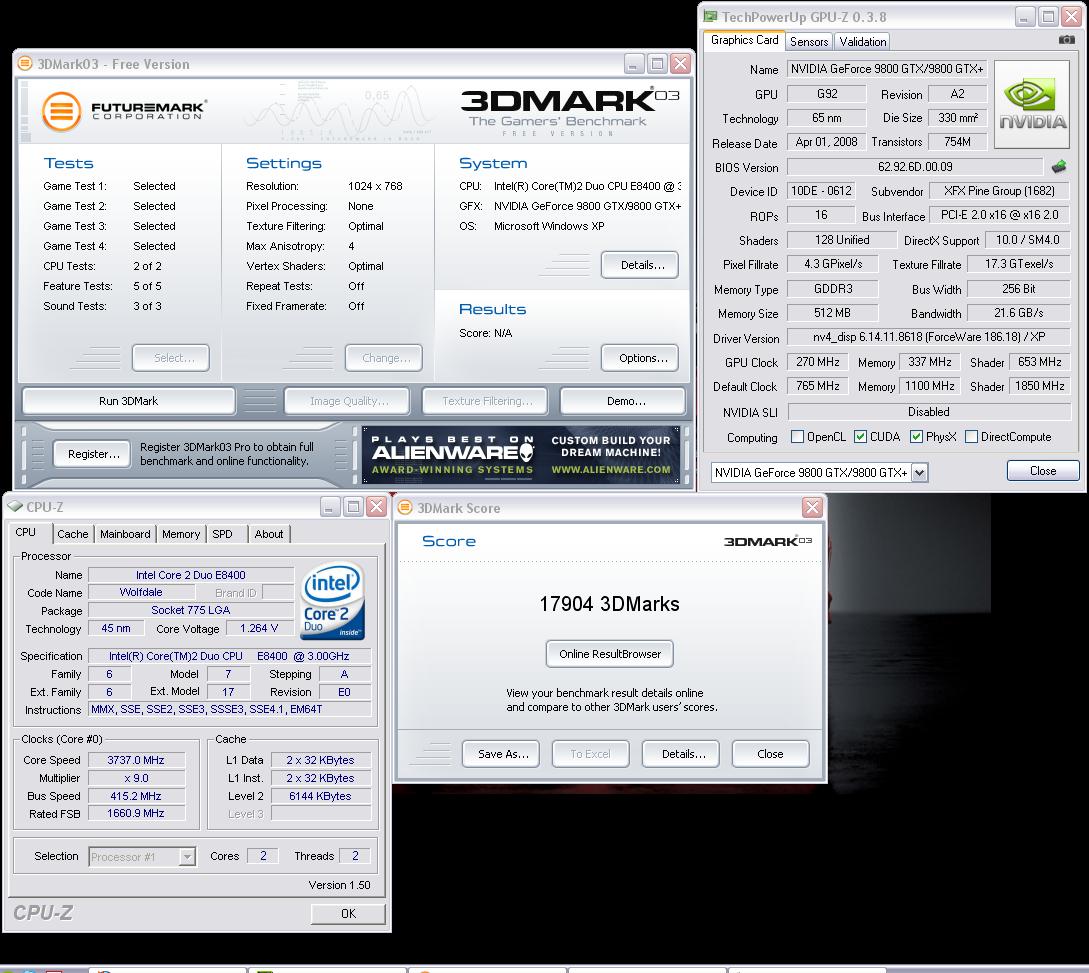This screenshot has width=1089, height=973.
Task: Toggle the PhysX checkbox
Action: click(916, 437)
